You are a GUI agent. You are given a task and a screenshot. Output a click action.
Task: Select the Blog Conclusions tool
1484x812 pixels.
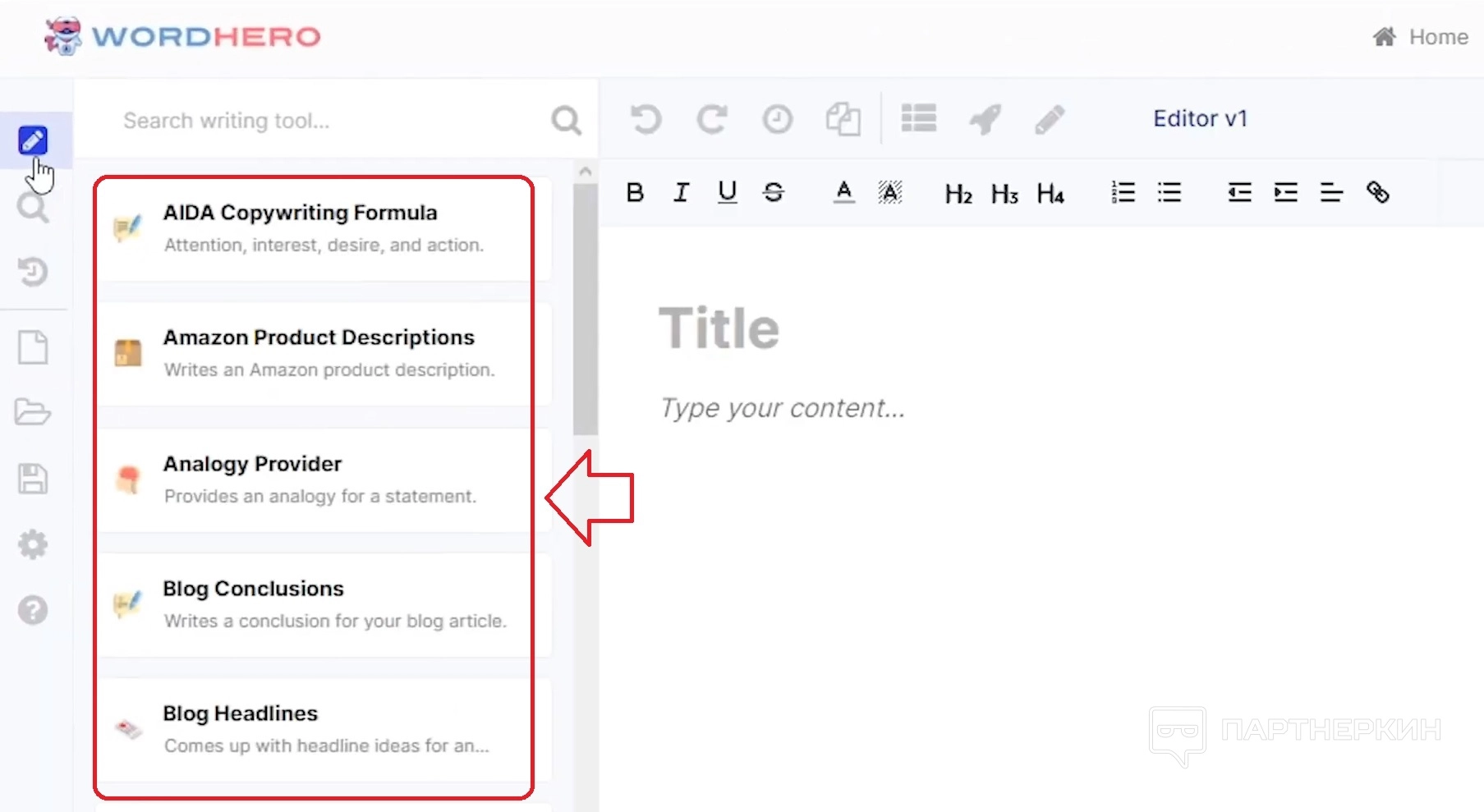(324, 605)
